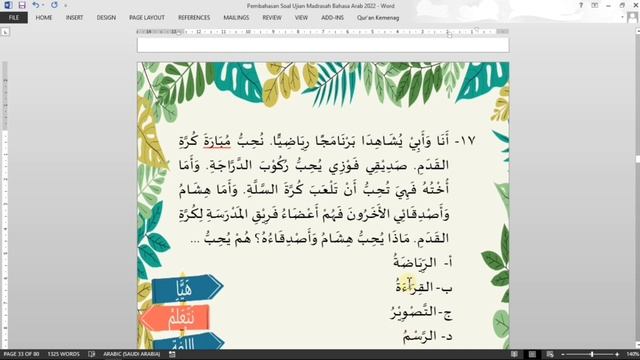The image size is (640, 360).
Task: Switch to the DESIGN ribbon tab
Action: pyautogui.click(x=106, y=18)
